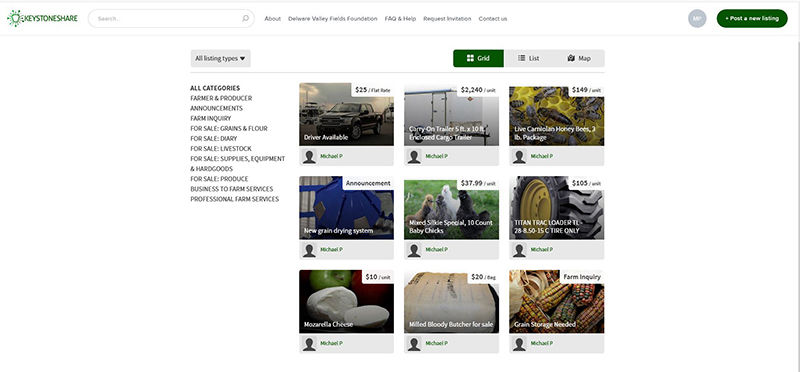Open the TITAN TRAC LOADER tire listing
Screen dimensions: 800x372
click(557, 208)
